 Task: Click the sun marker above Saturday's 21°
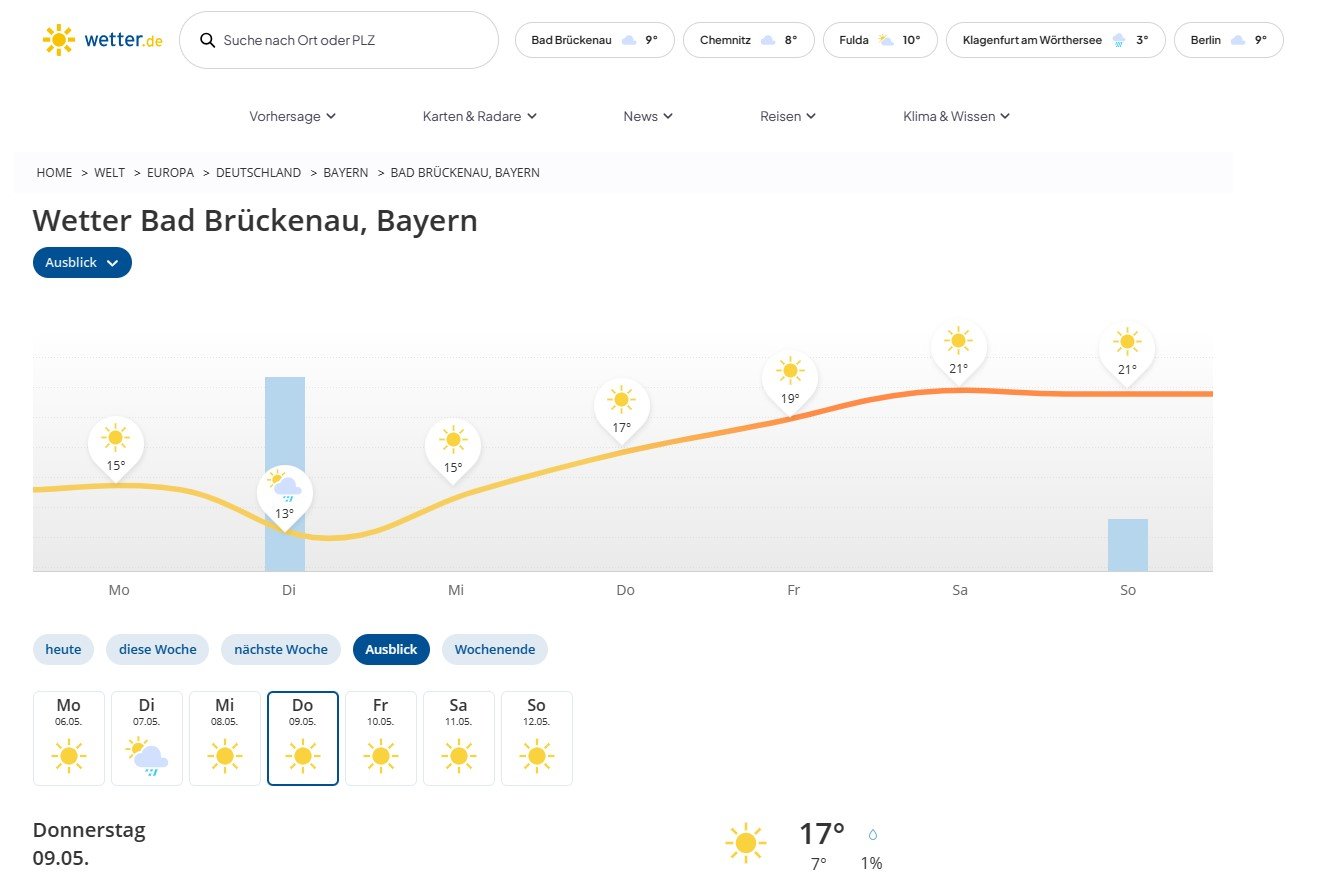click(x=958, y=341)
